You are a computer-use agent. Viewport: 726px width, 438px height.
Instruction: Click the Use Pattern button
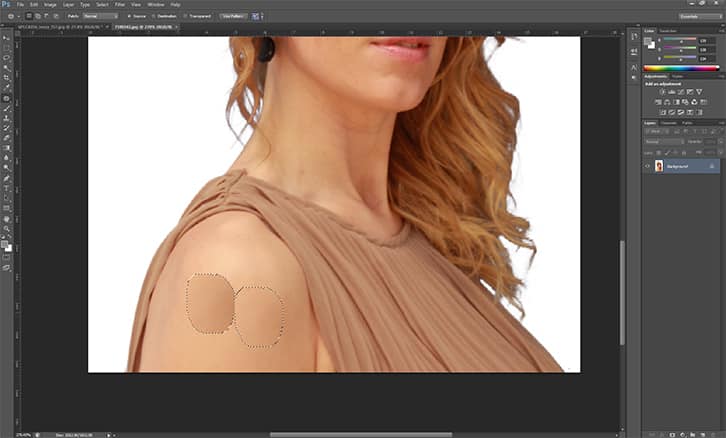coord(233,16)
